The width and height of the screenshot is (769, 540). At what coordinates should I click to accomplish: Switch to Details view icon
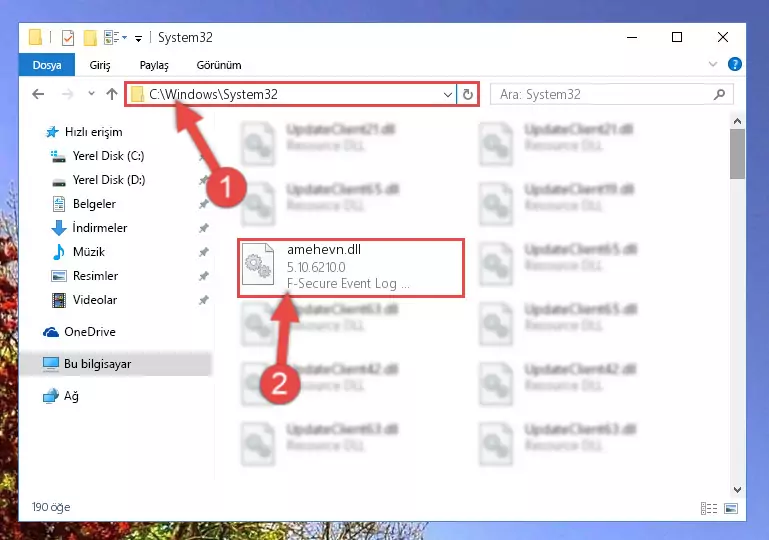[x=709, y=509]
